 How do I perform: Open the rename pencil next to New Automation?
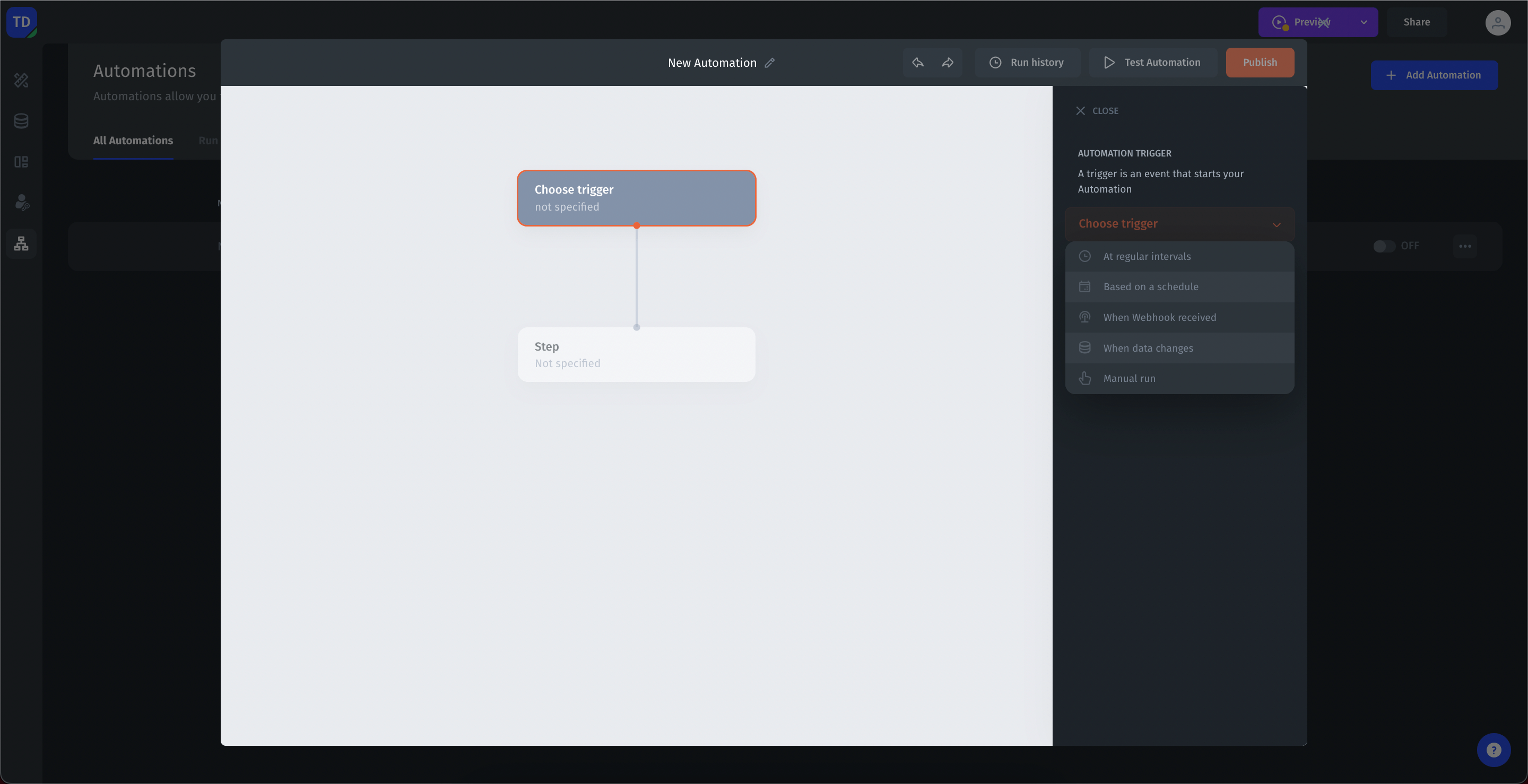click(770, 63)
